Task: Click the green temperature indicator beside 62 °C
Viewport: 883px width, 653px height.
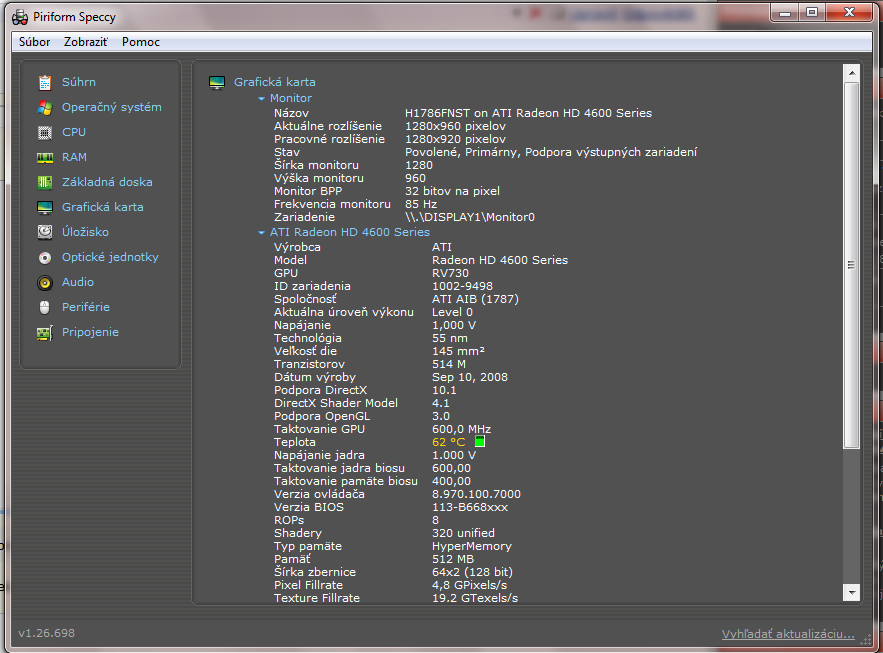Action: coord(480,441)
